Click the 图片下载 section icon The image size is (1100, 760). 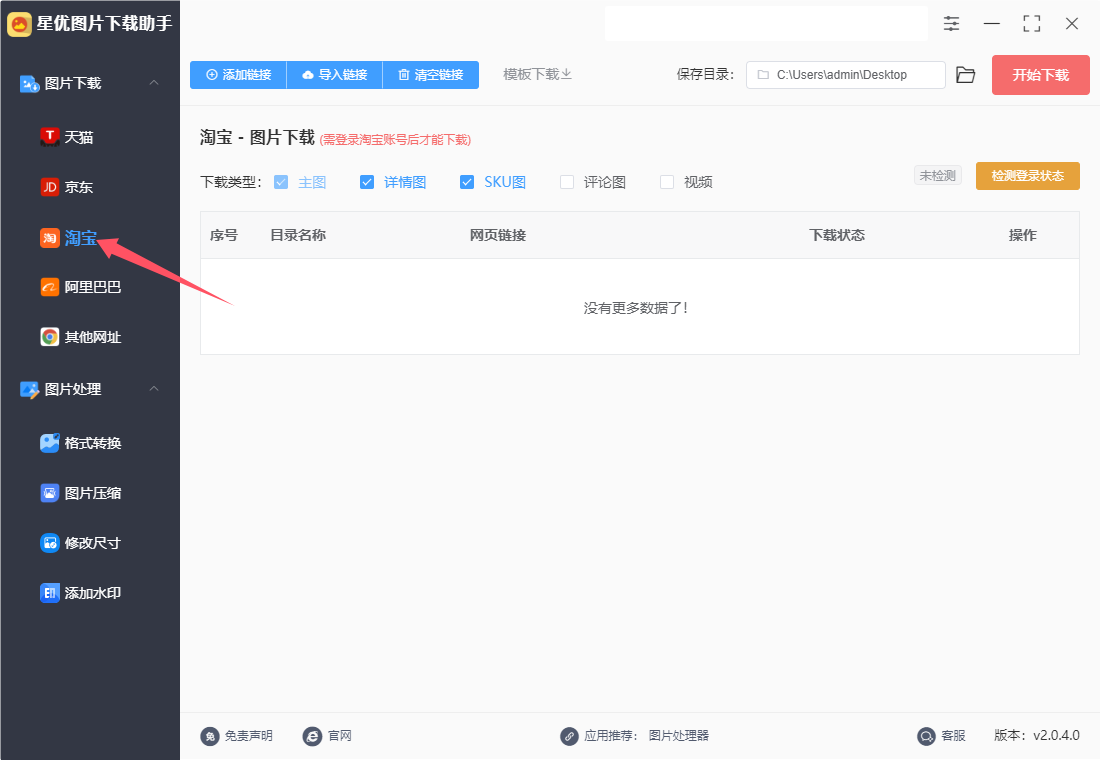pyautogui.click(x=29, y=84)
